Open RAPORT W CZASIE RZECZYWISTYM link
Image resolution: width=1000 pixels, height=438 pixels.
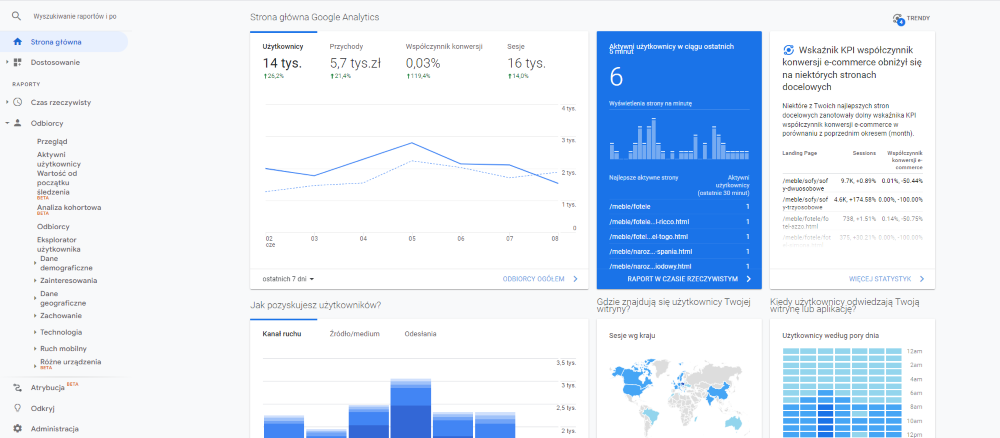coord(682,279)
